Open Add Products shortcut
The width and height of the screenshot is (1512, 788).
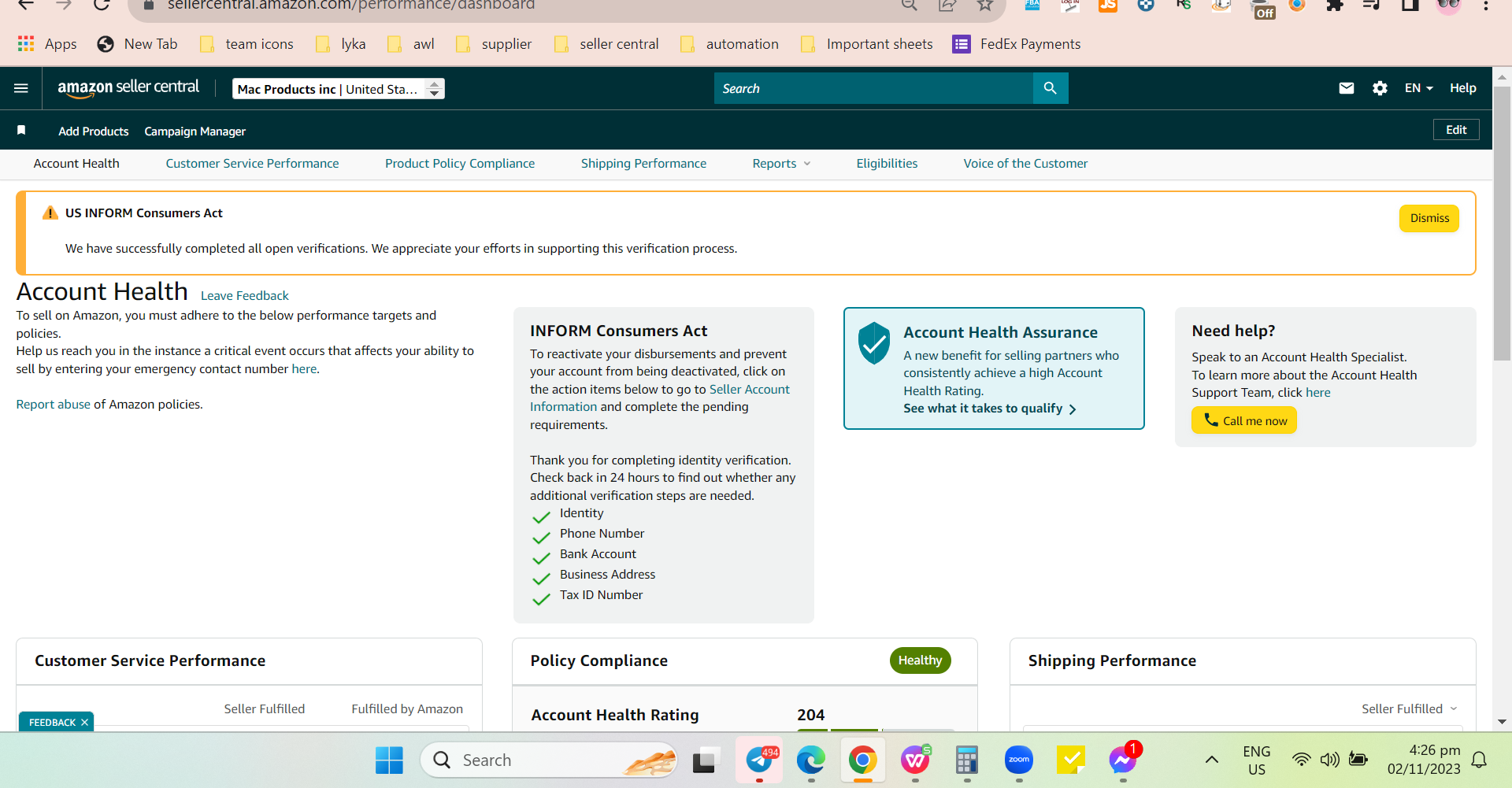pos(93,131)
